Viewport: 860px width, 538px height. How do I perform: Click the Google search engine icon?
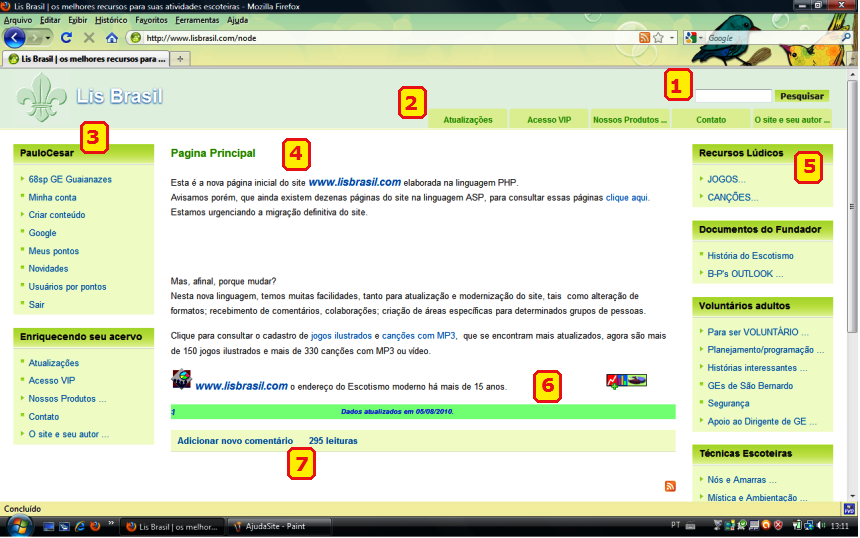(x=691, y=38)
